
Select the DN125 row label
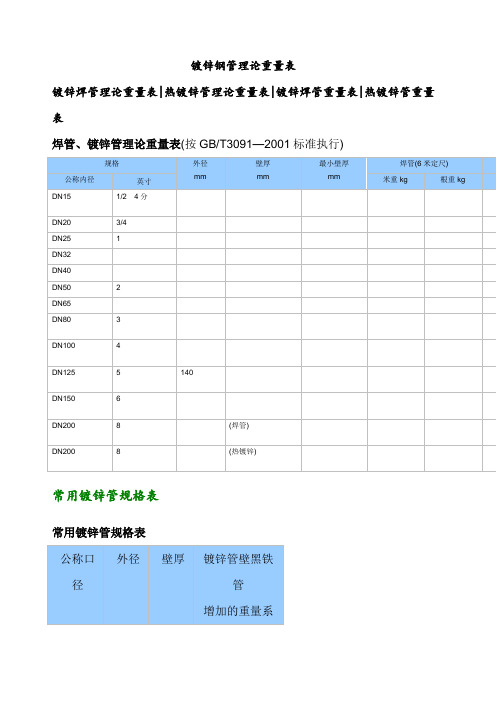64,372
